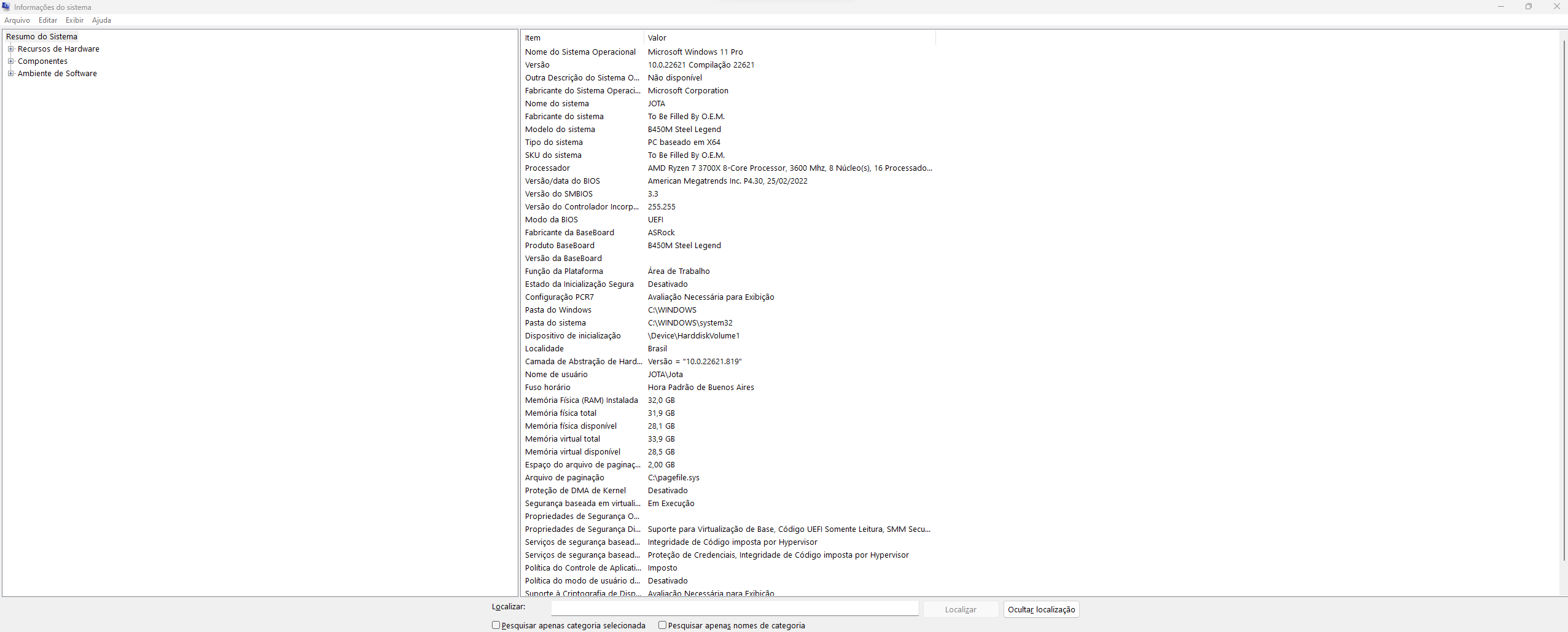Click the 'Área de Trabalho' value
Image resolution: width=1568 pixels, height=632 pixels.
679,271
